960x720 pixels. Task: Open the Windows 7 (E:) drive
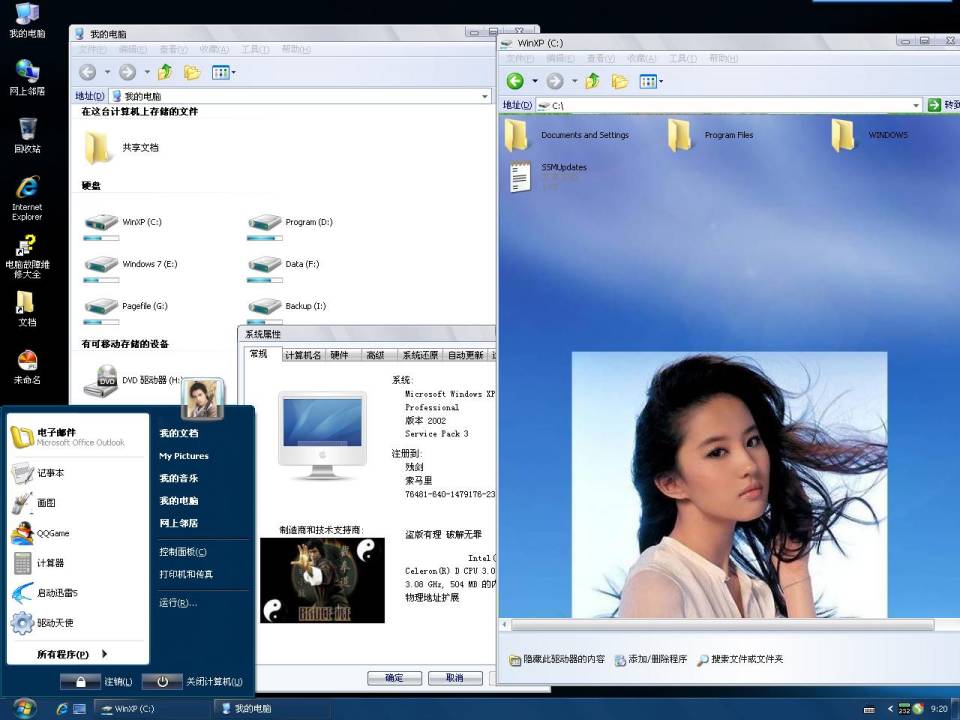tap(131, 270)
